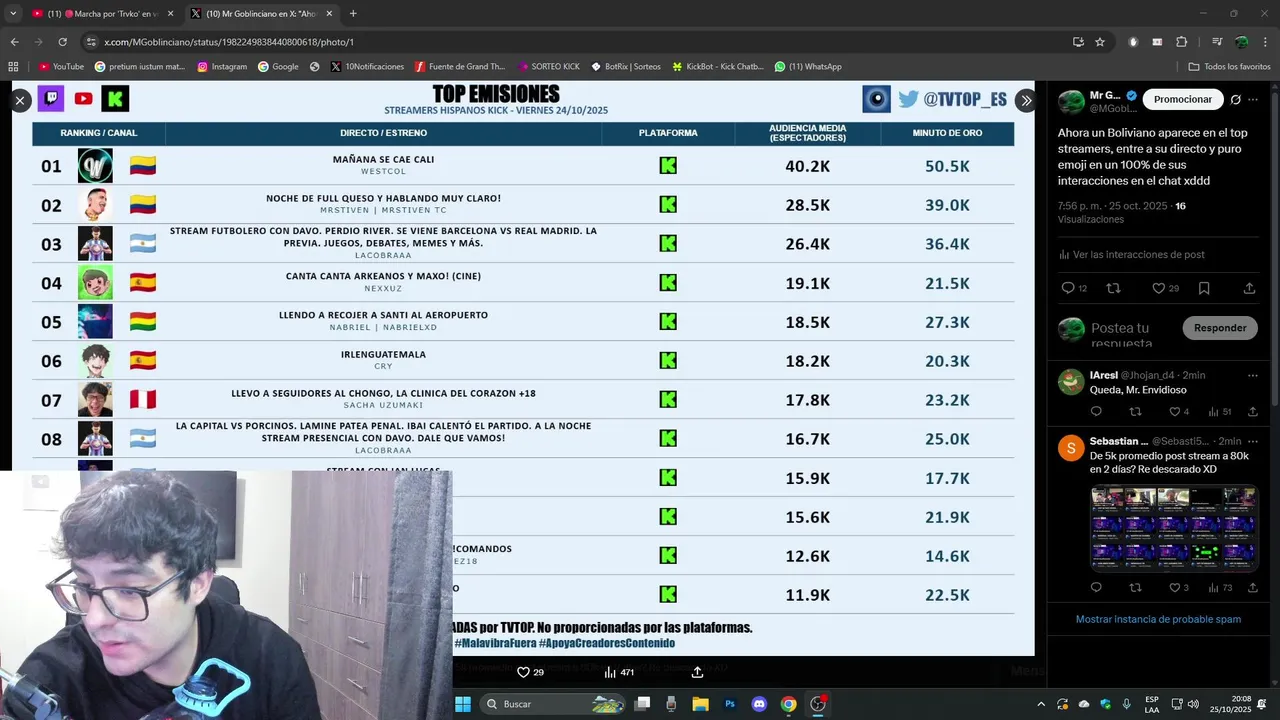This screenshot has height=720, width=1280.
Task: Open the Extensions puzzle-piece menu
Action: [1182, 42]
